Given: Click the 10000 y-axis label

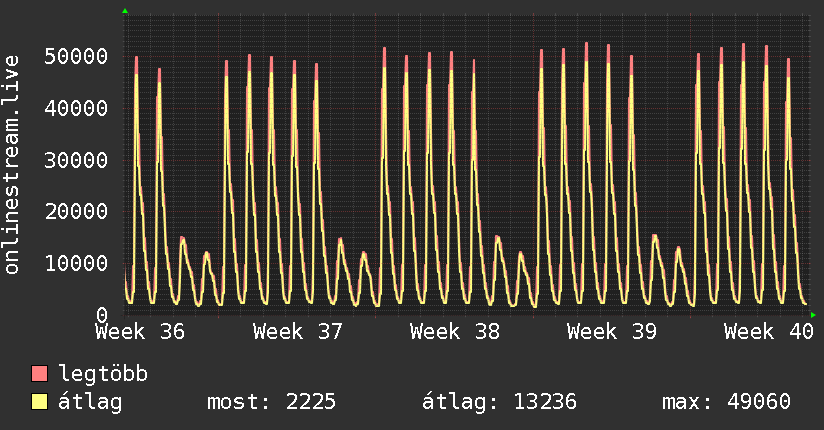Looking at the screenshot, I should coord(76,263).
